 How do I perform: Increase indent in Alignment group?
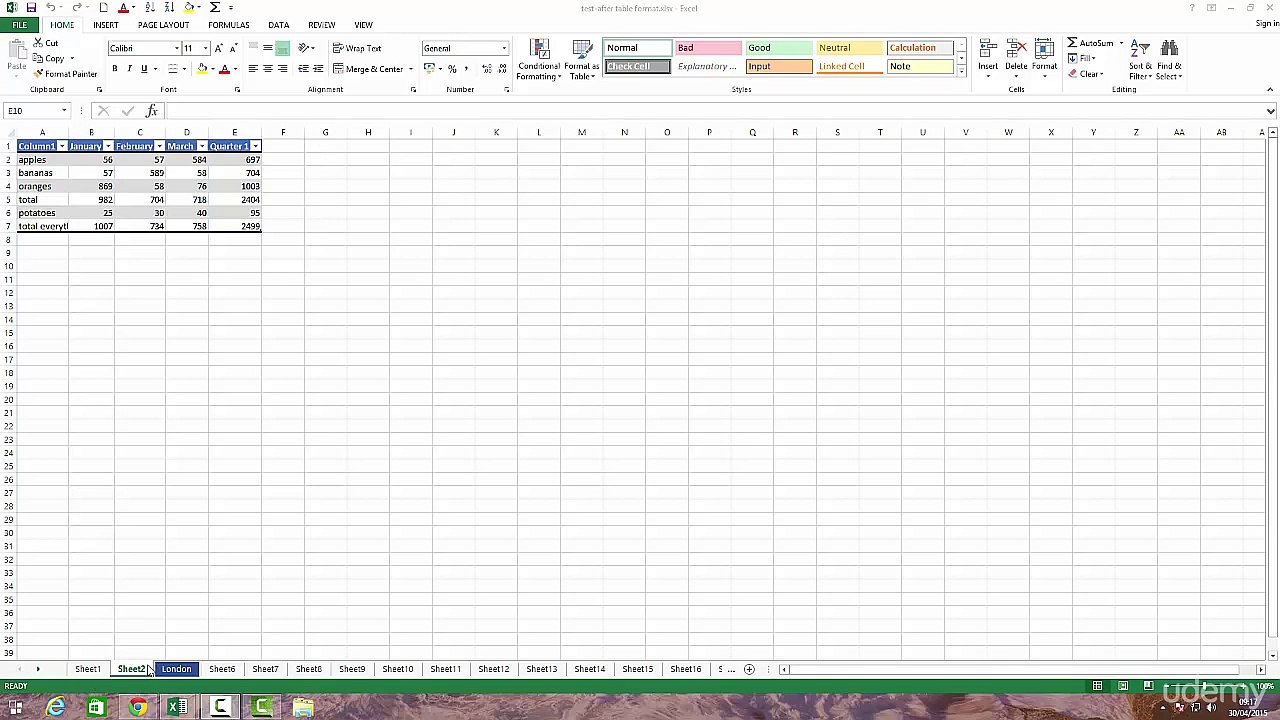[x=318, y=69]
